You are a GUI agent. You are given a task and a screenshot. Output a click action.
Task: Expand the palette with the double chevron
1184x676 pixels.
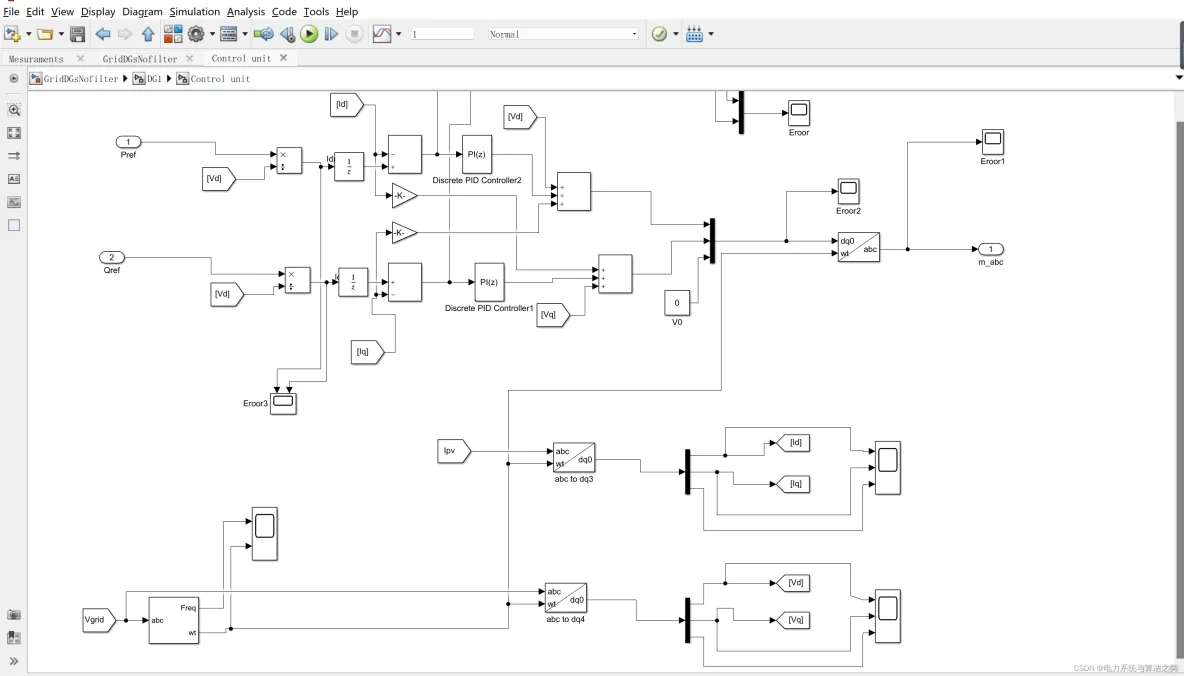click(x=14, y=661)
